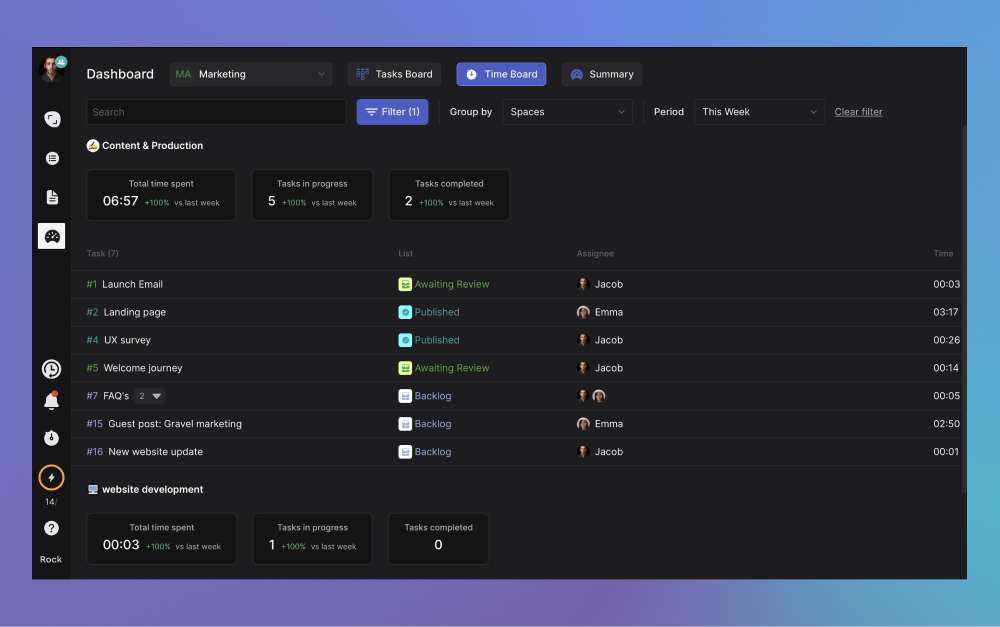
Task: Open the help question mark icon
Action: coord(51,528)
